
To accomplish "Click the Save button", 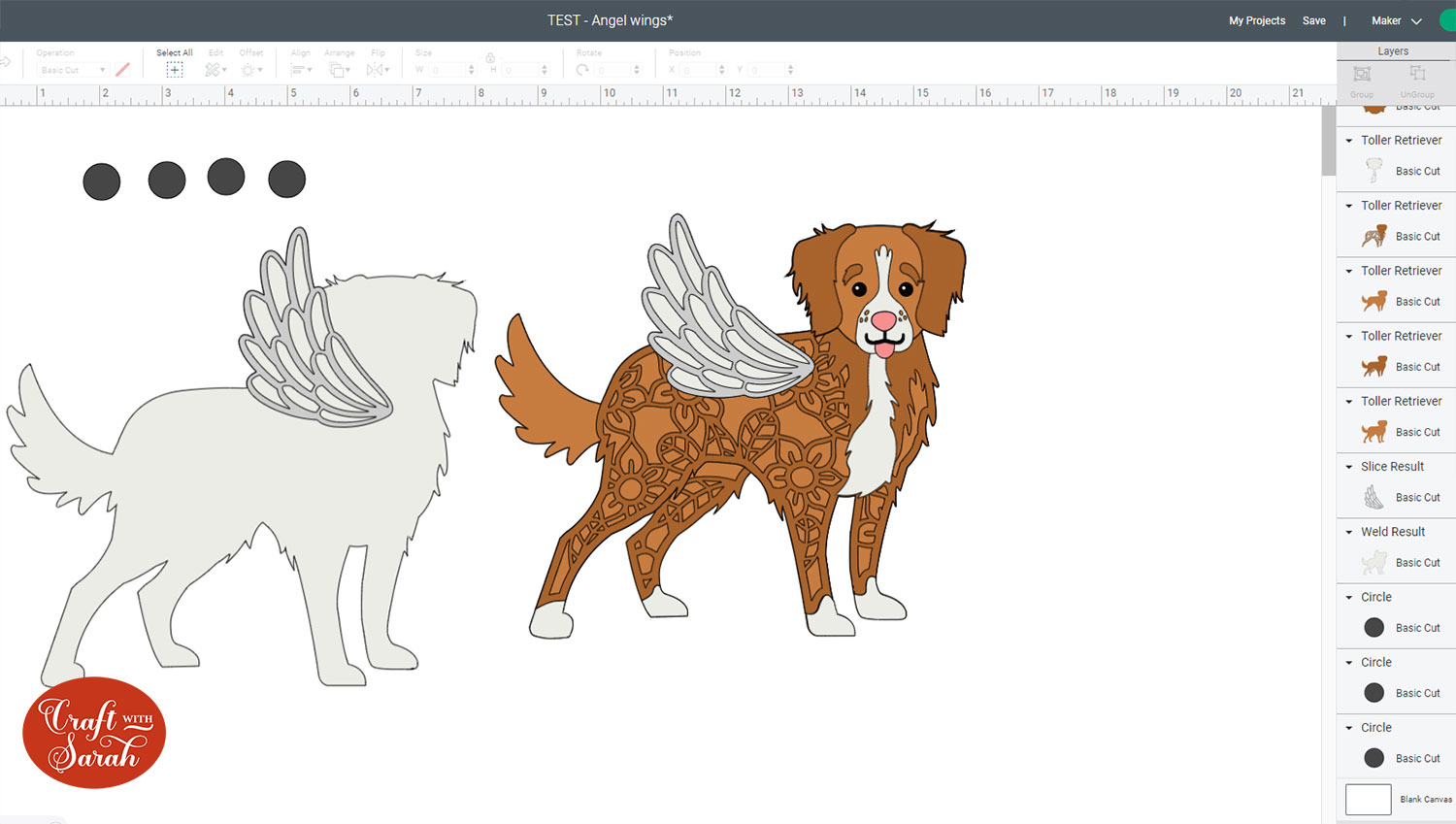I will coord(1313,20).
